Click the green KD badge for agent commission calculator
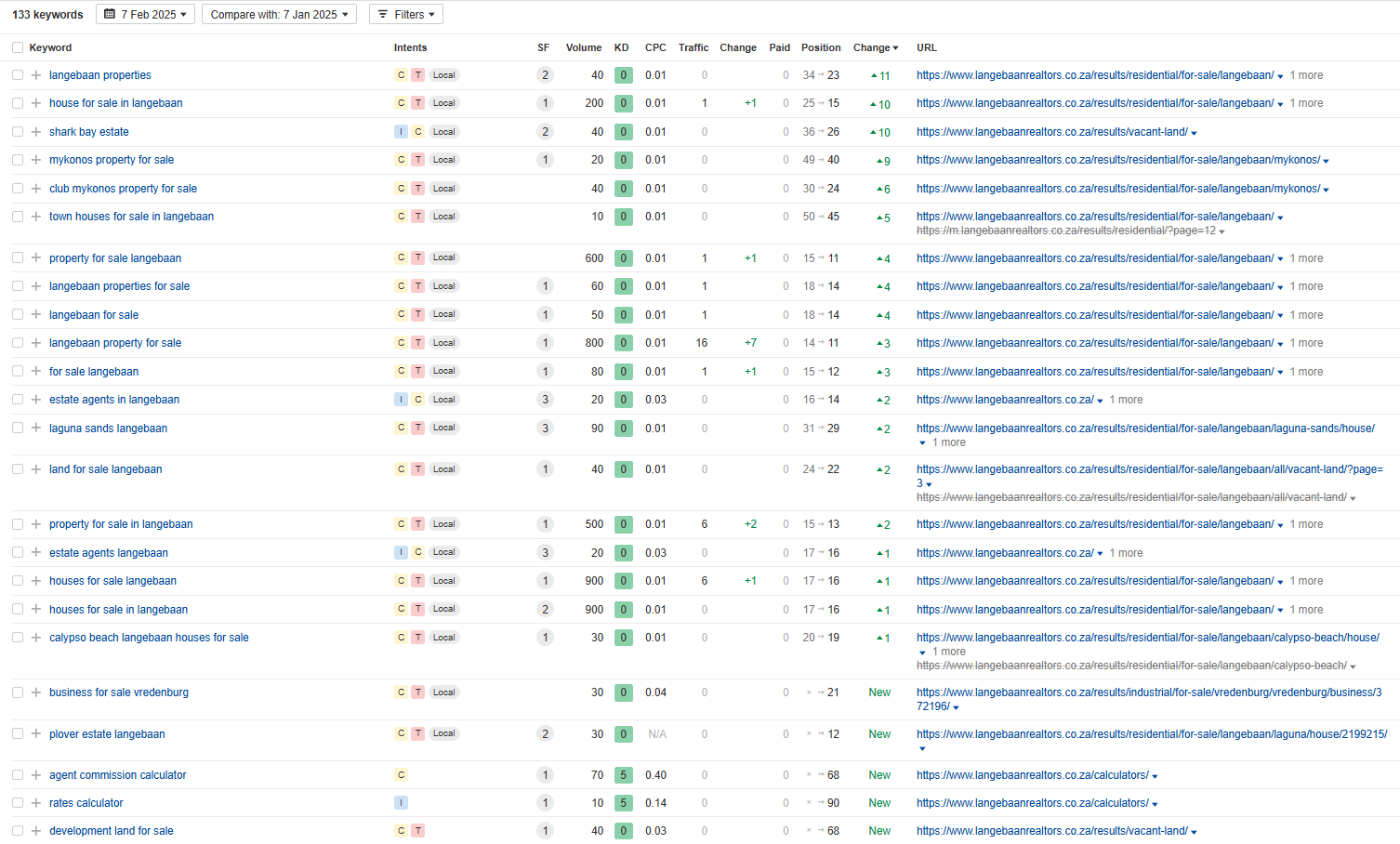Viewport: 1400px width, 844px height. (623, 775)
